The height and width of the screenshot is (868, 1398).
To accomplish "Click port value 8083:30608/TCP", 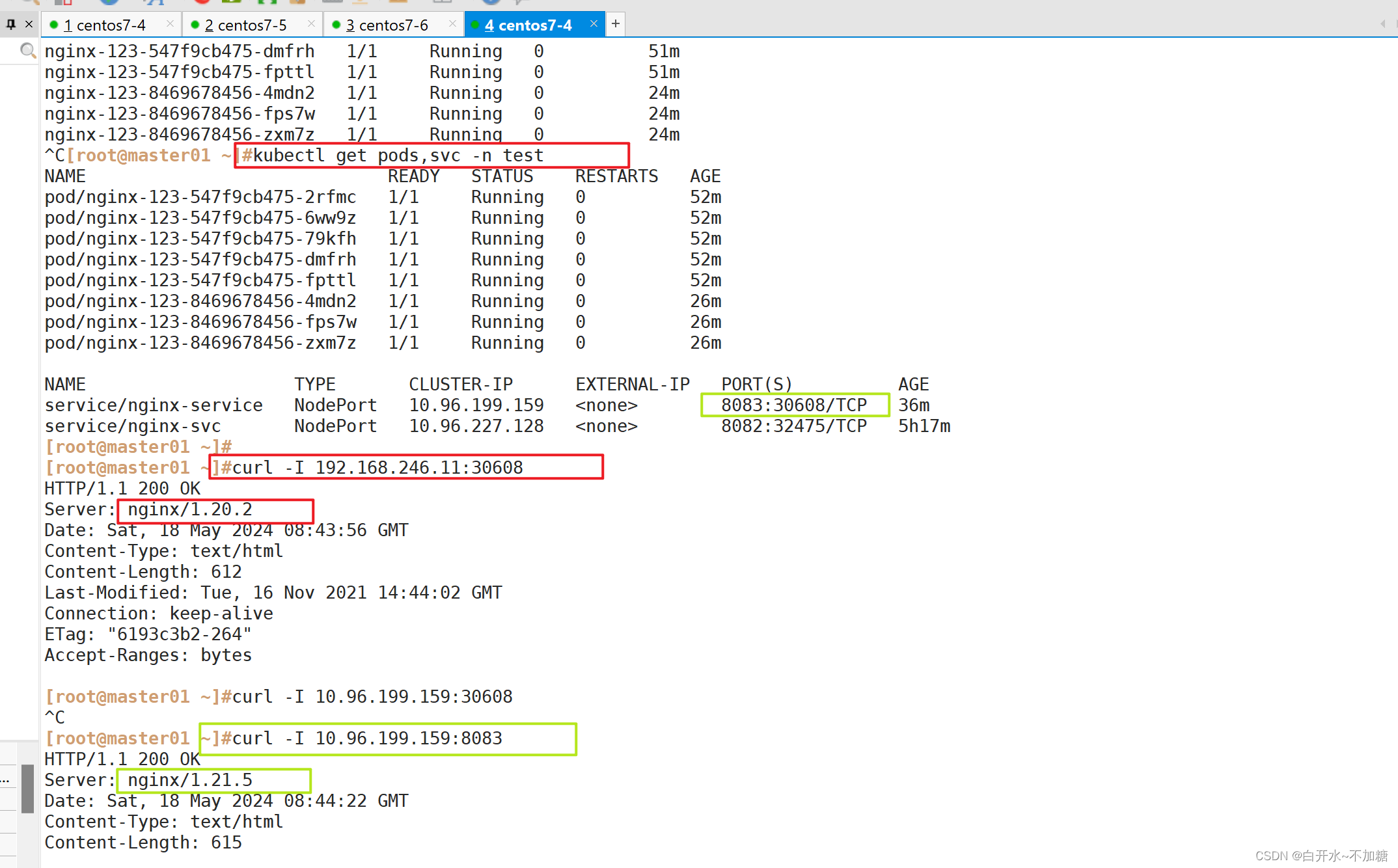I will pyautogui.click(x=794, y=405).
